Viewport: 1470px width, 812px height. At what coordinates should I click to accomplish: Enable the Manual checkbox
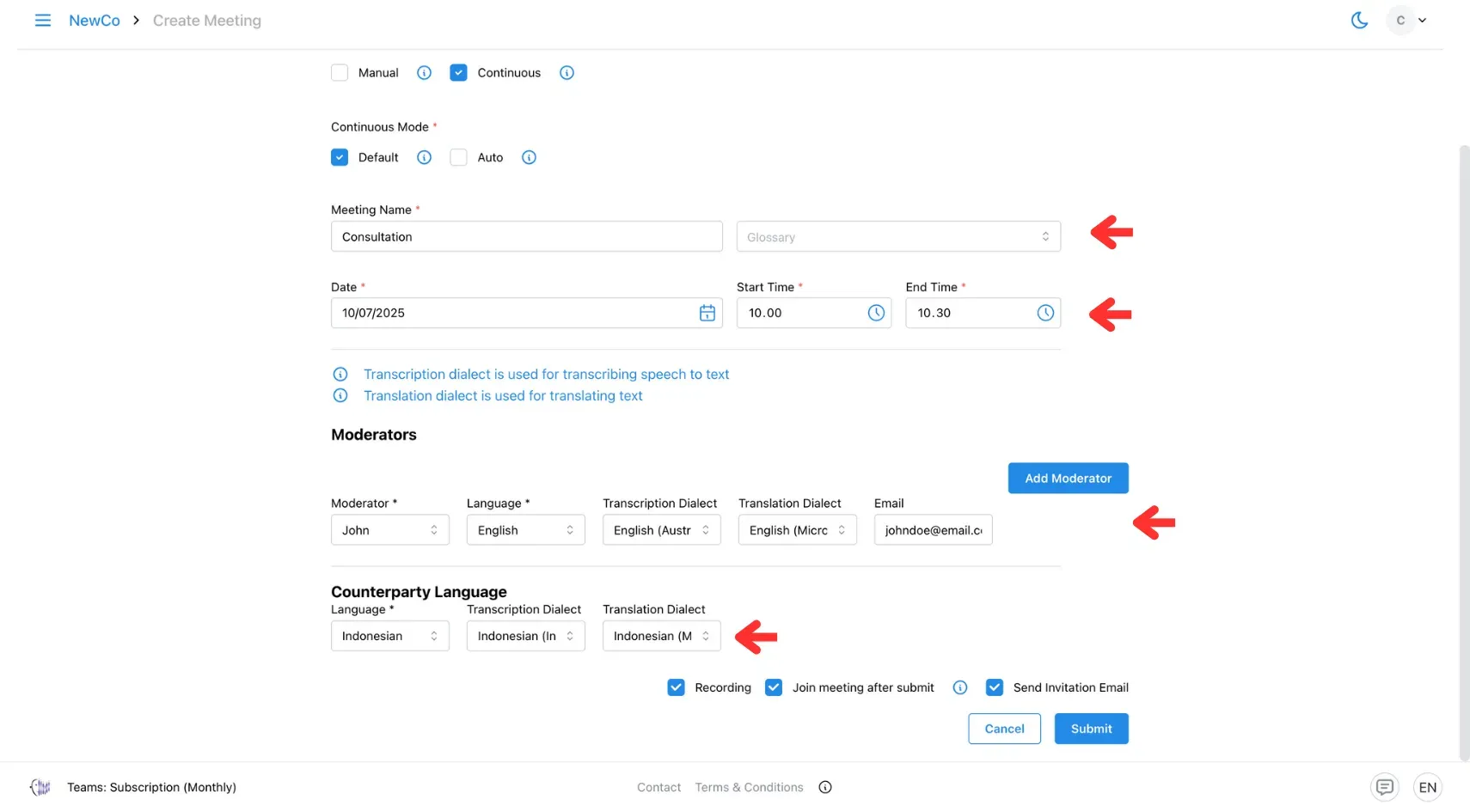tap(340, 72)
